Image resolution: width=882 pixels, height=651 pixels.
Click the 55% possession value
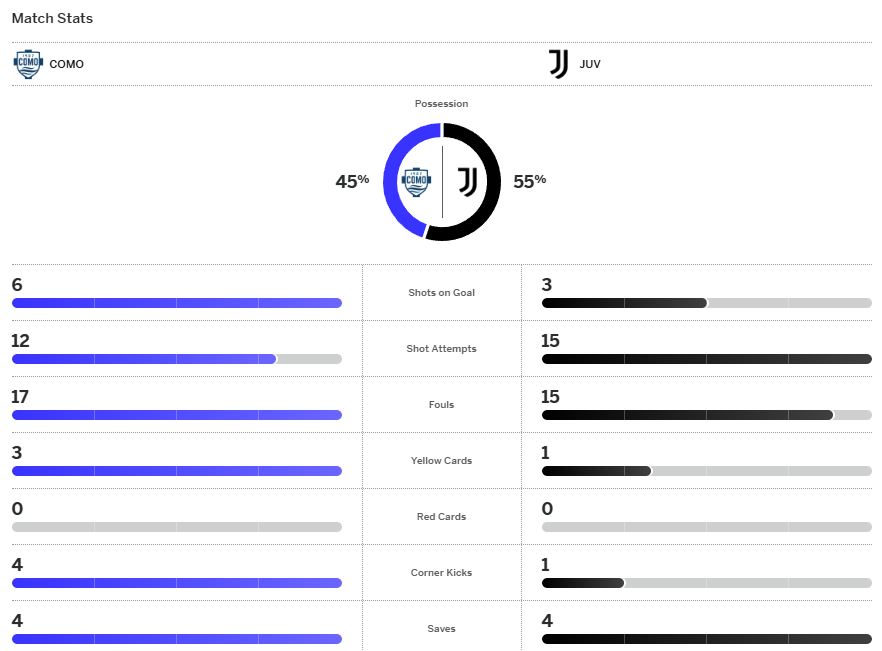(530, 181)
